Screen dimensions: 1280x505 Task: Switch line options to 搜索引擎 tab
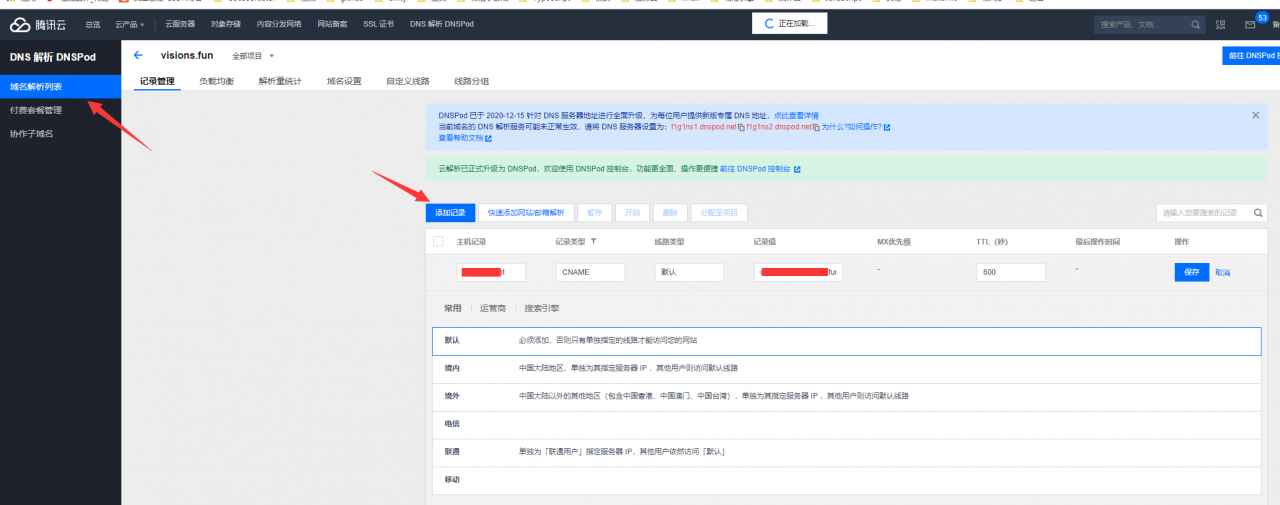[x=542, y=308]
